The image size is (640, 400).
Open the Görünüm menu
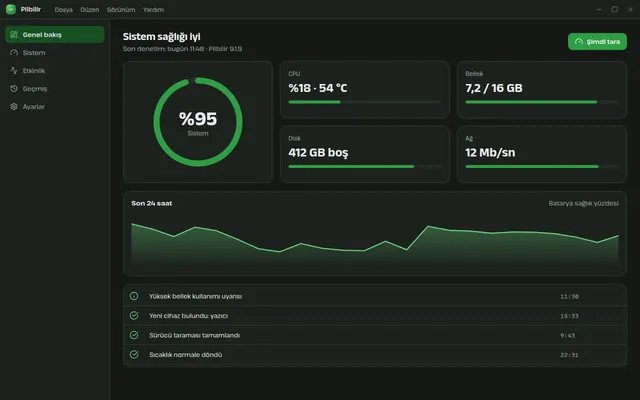[x=121, y=9]
